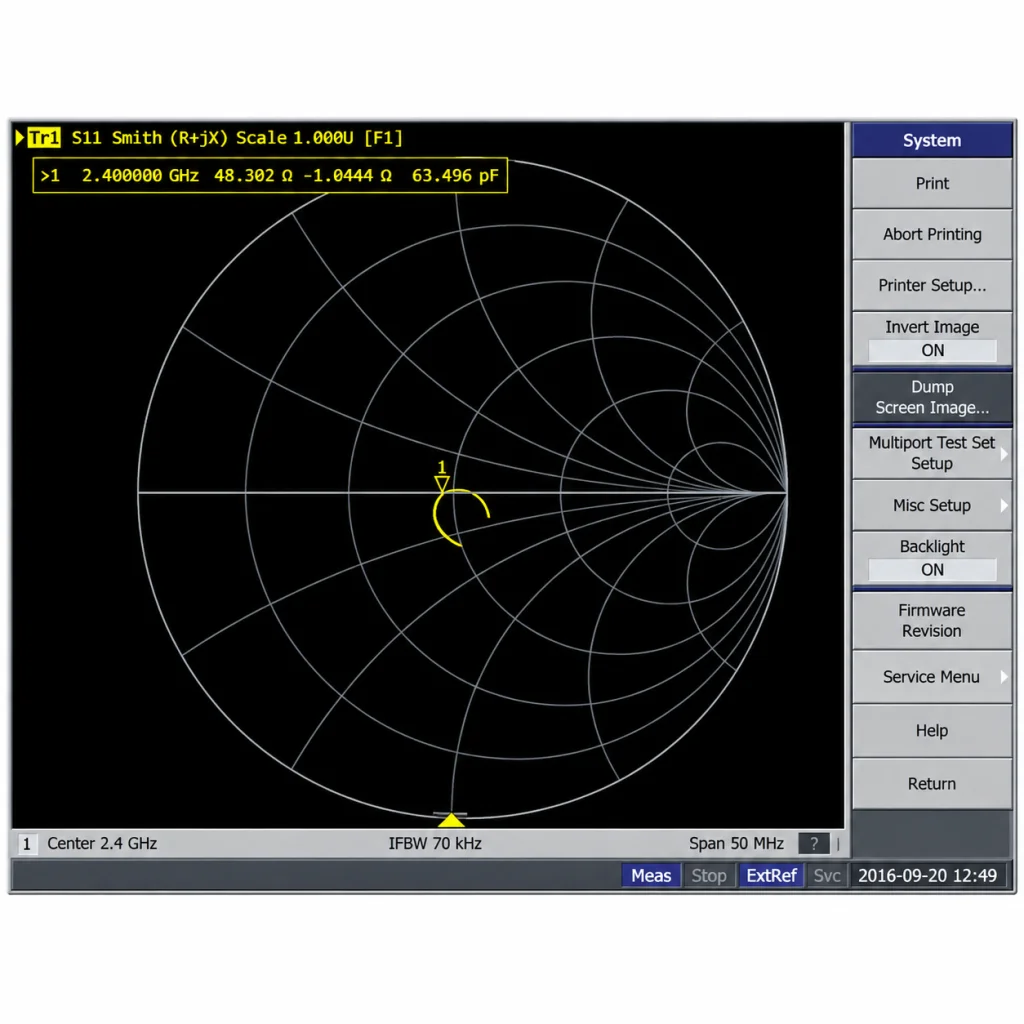This screenshot has height=1024, width=1024.
Task: Click the yellow reference triangle at chart bottom
Action: pyautogui.click(x=451, y=820)
